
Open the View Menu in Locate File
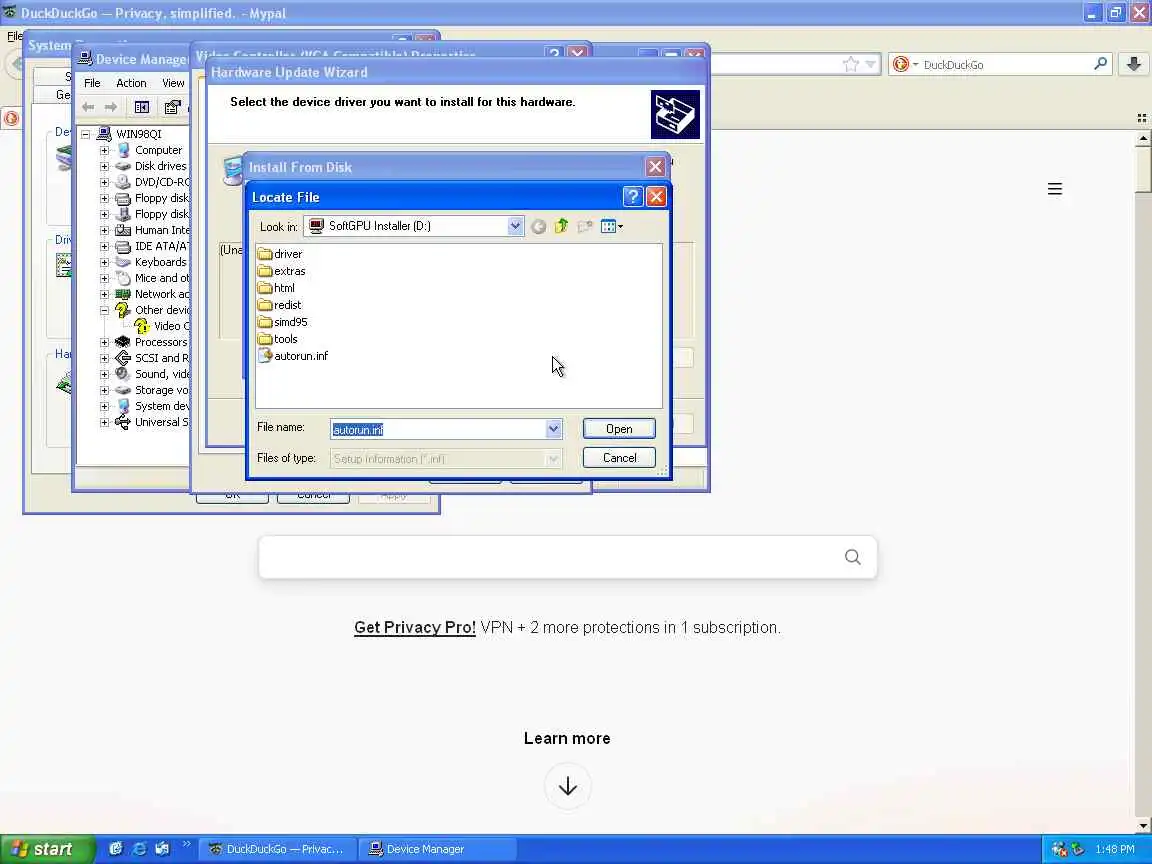611,226
